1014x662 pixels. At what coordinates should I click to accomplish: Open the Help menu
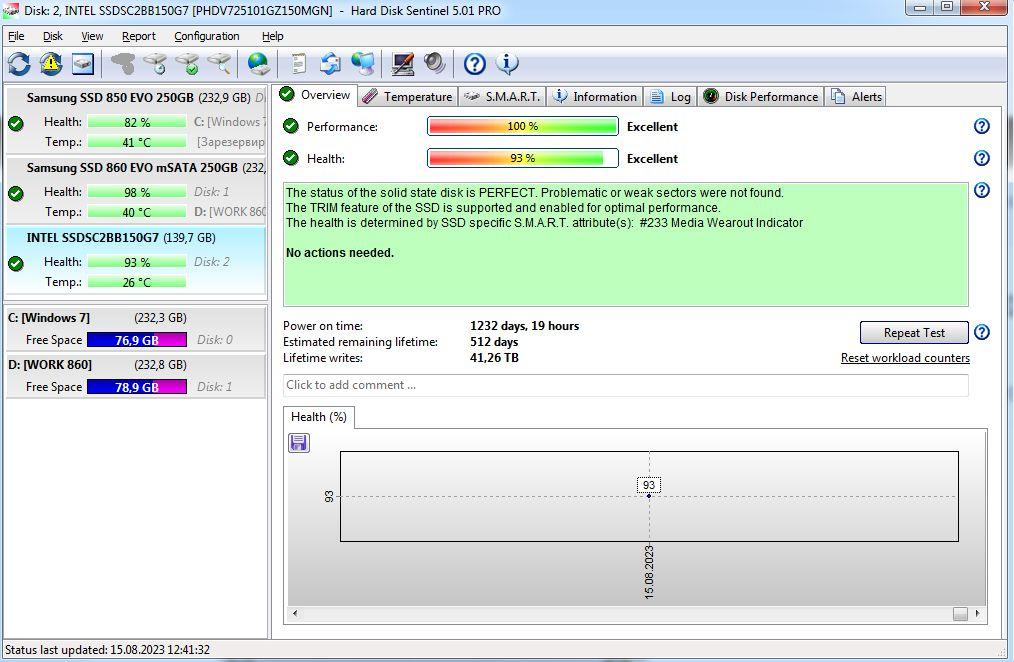click(272, 36)
